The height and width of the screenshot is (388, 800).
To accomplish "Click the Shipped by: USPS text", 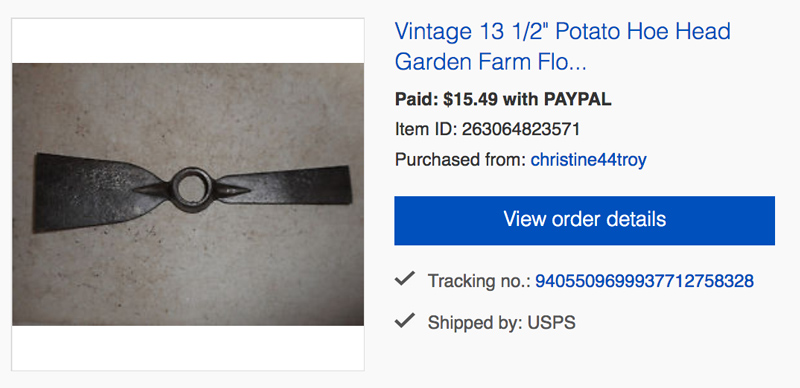I will 502,323.
